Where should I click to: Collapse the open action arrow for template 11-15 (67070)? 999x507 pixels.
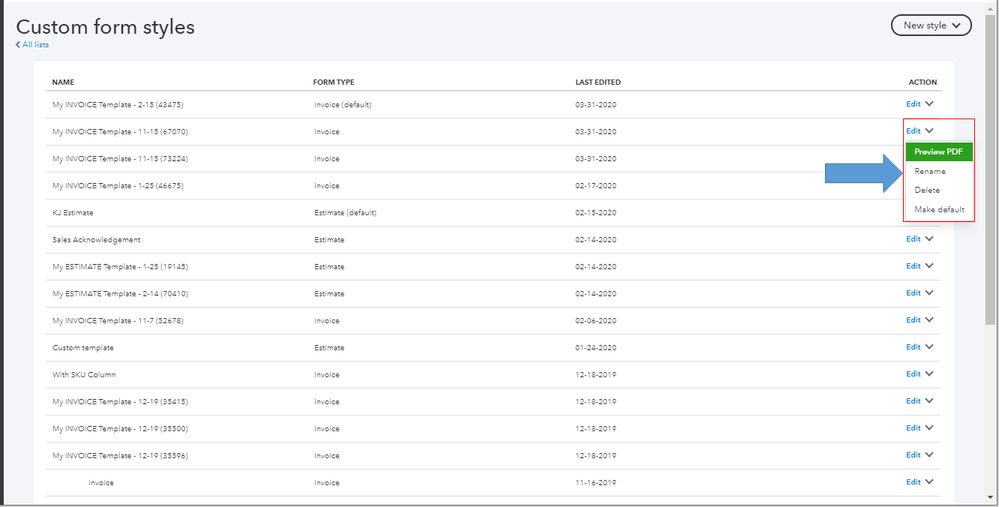pos(930,131)
